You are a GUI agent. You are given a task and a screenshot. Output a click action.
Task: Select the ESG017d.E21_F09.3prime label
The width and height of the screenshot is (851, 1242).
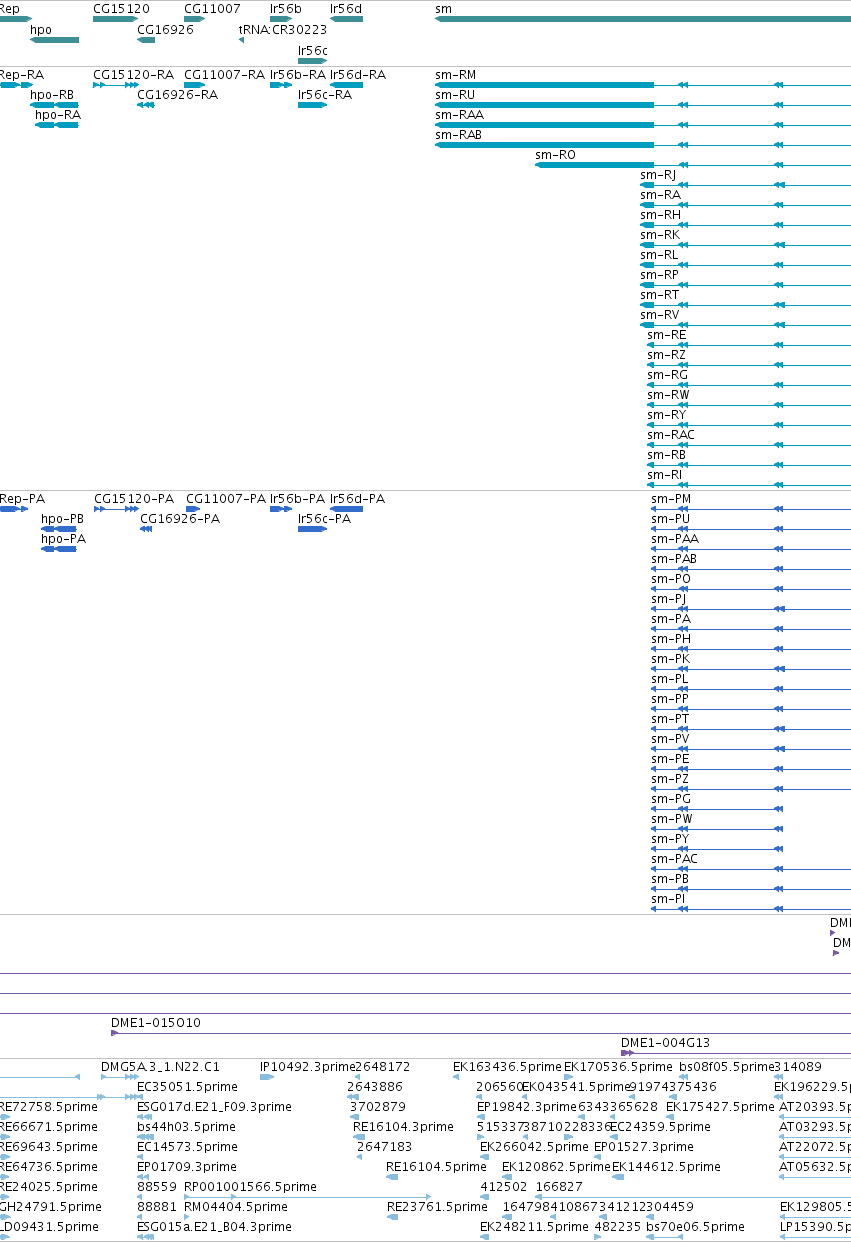tap(214, 1107)
